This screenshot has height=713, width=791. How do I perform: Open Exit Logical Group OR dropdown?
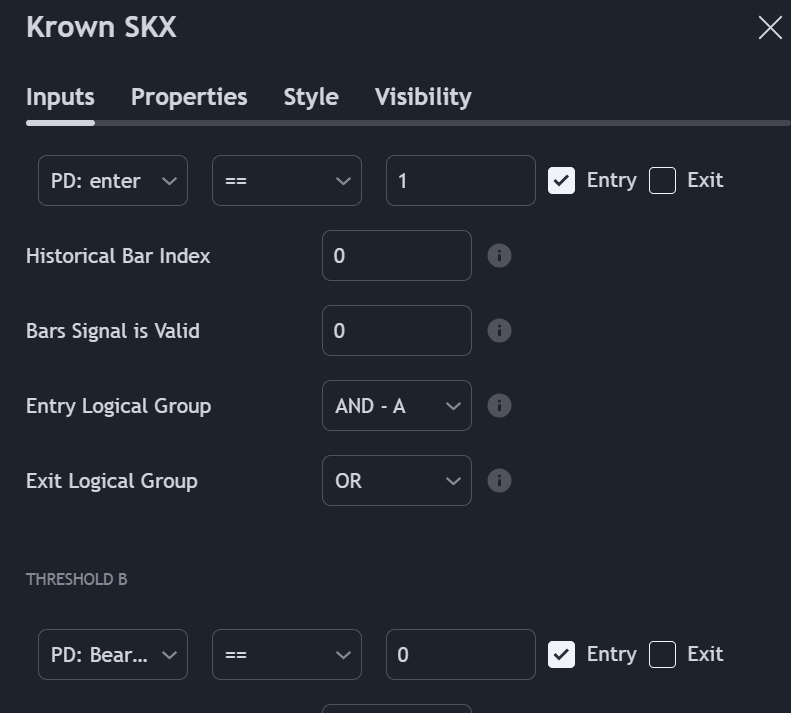(x=397, y=481)
